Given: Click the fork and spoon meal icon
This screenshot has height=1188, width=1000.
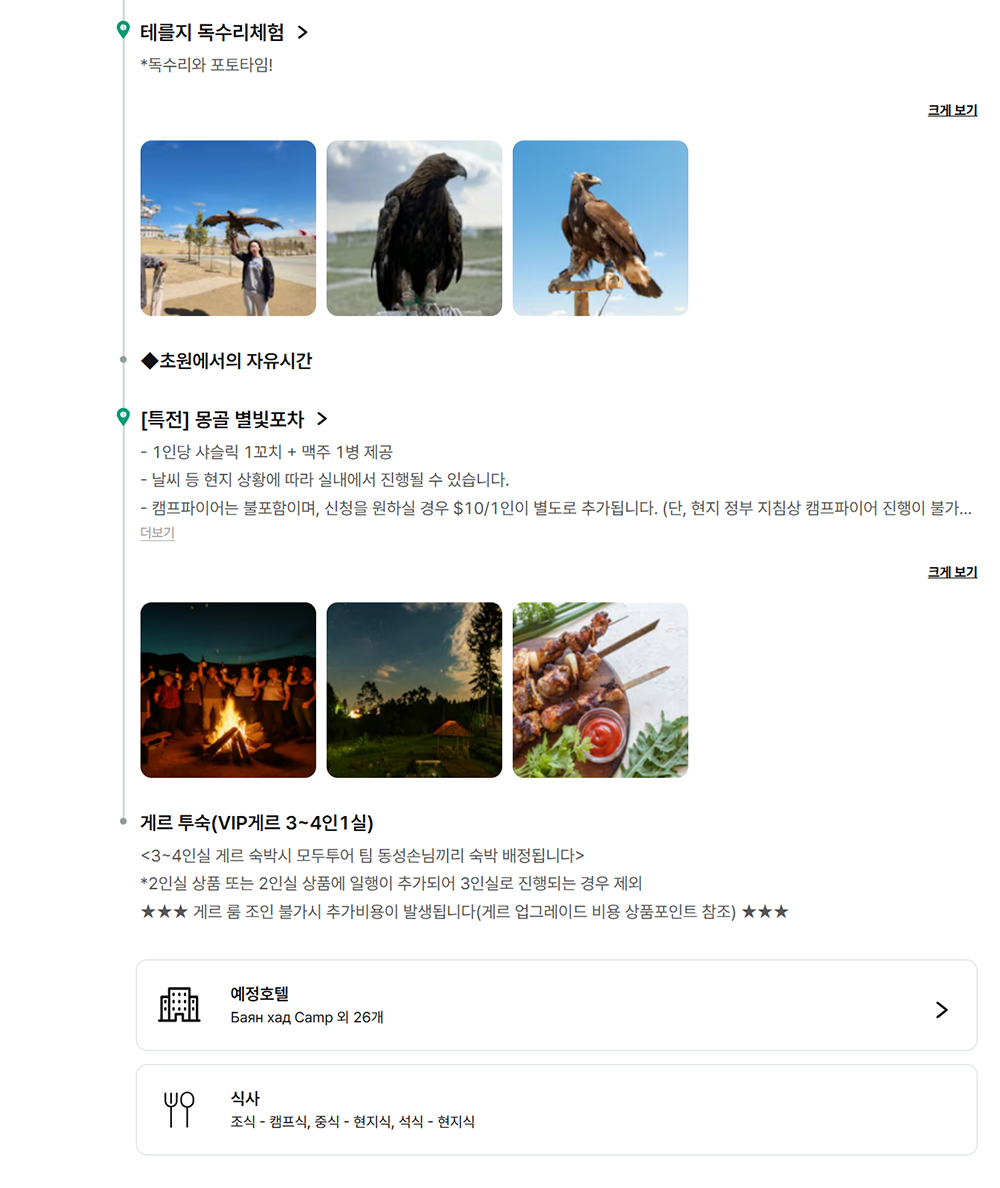Looking at the screenshot, I should (179, 1109).
